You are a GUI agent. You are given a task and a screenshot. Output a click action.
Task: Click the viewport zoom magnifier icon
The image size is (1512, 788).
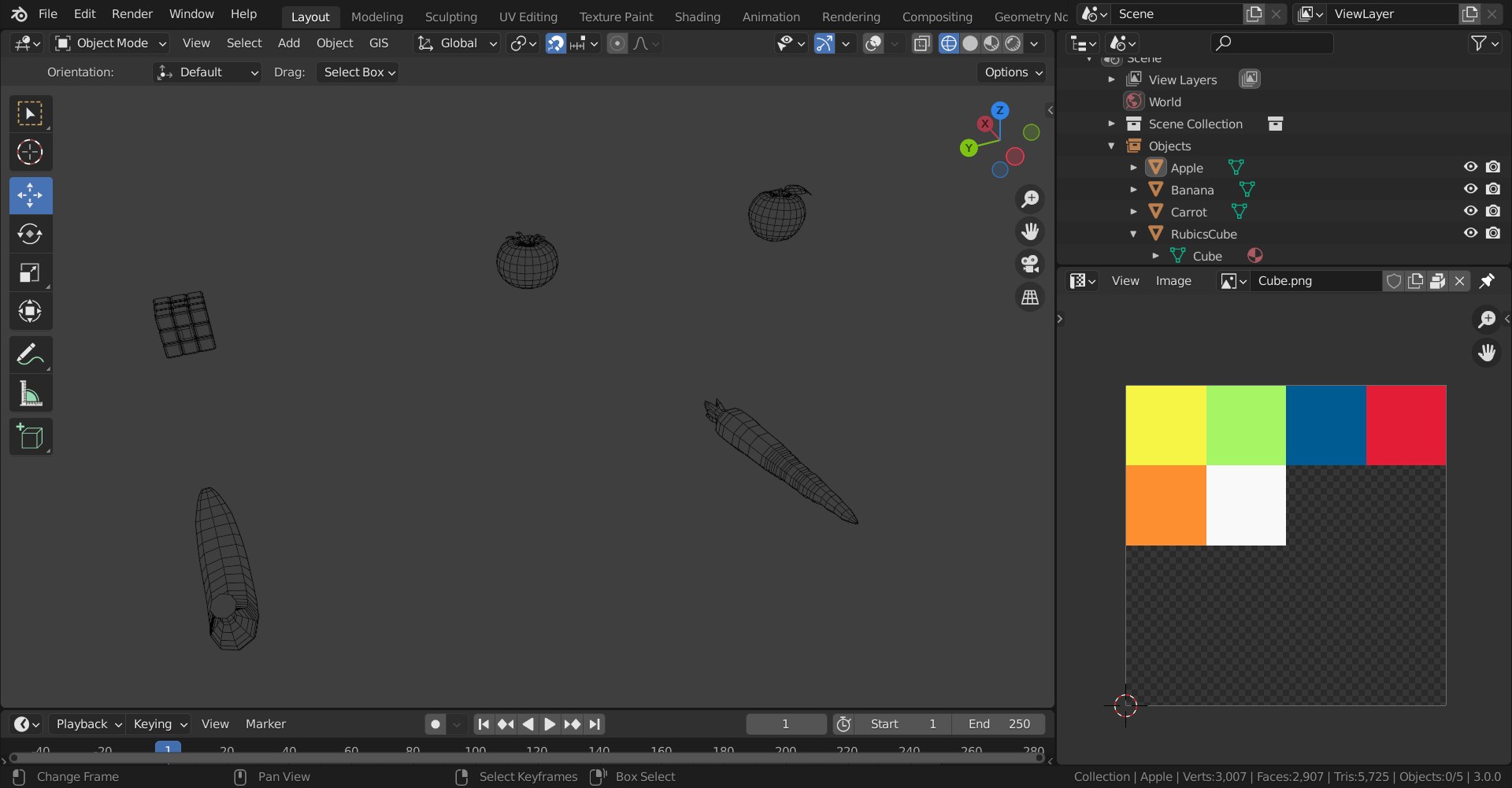pos(1030,199)
